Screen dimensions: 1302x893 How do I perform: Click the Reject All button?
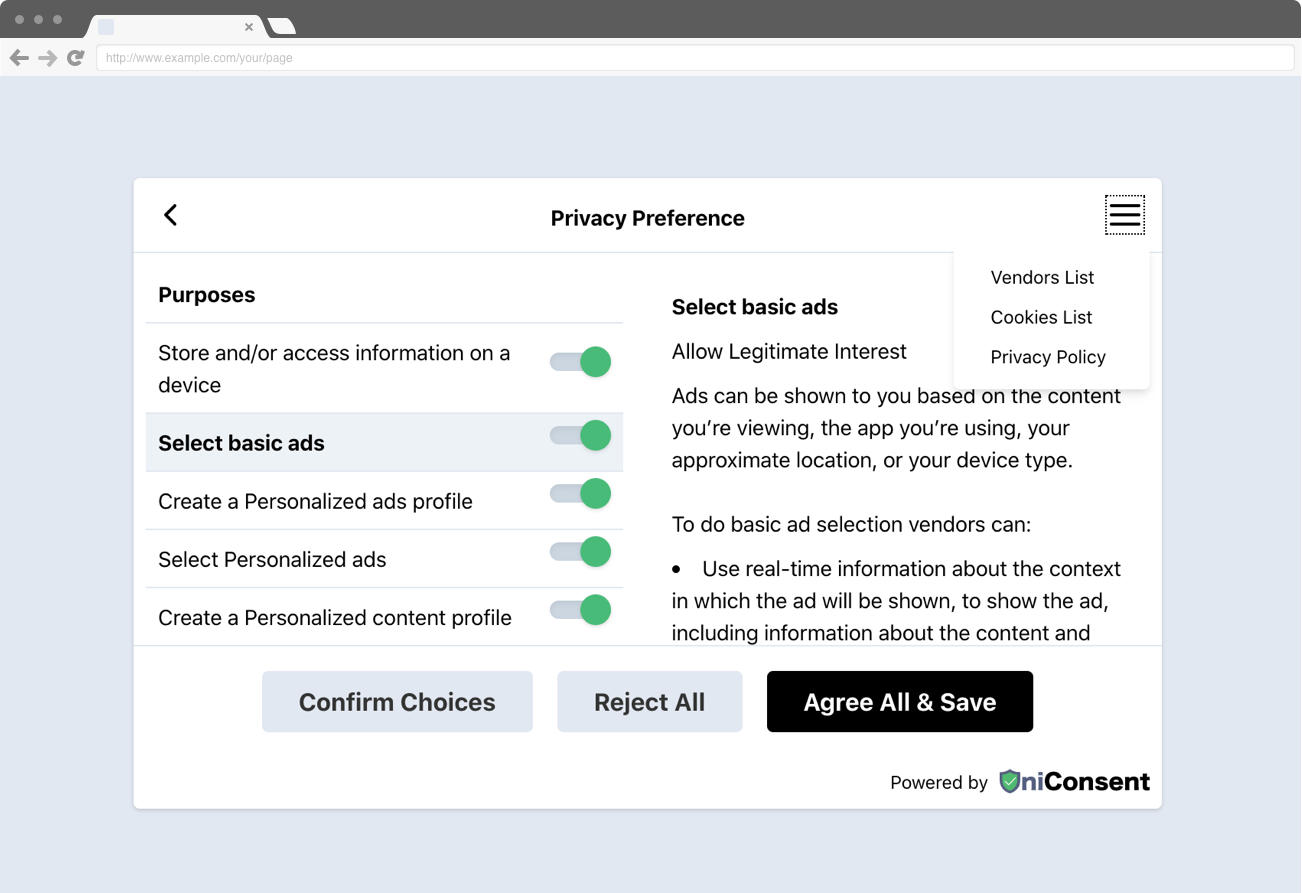649,702
